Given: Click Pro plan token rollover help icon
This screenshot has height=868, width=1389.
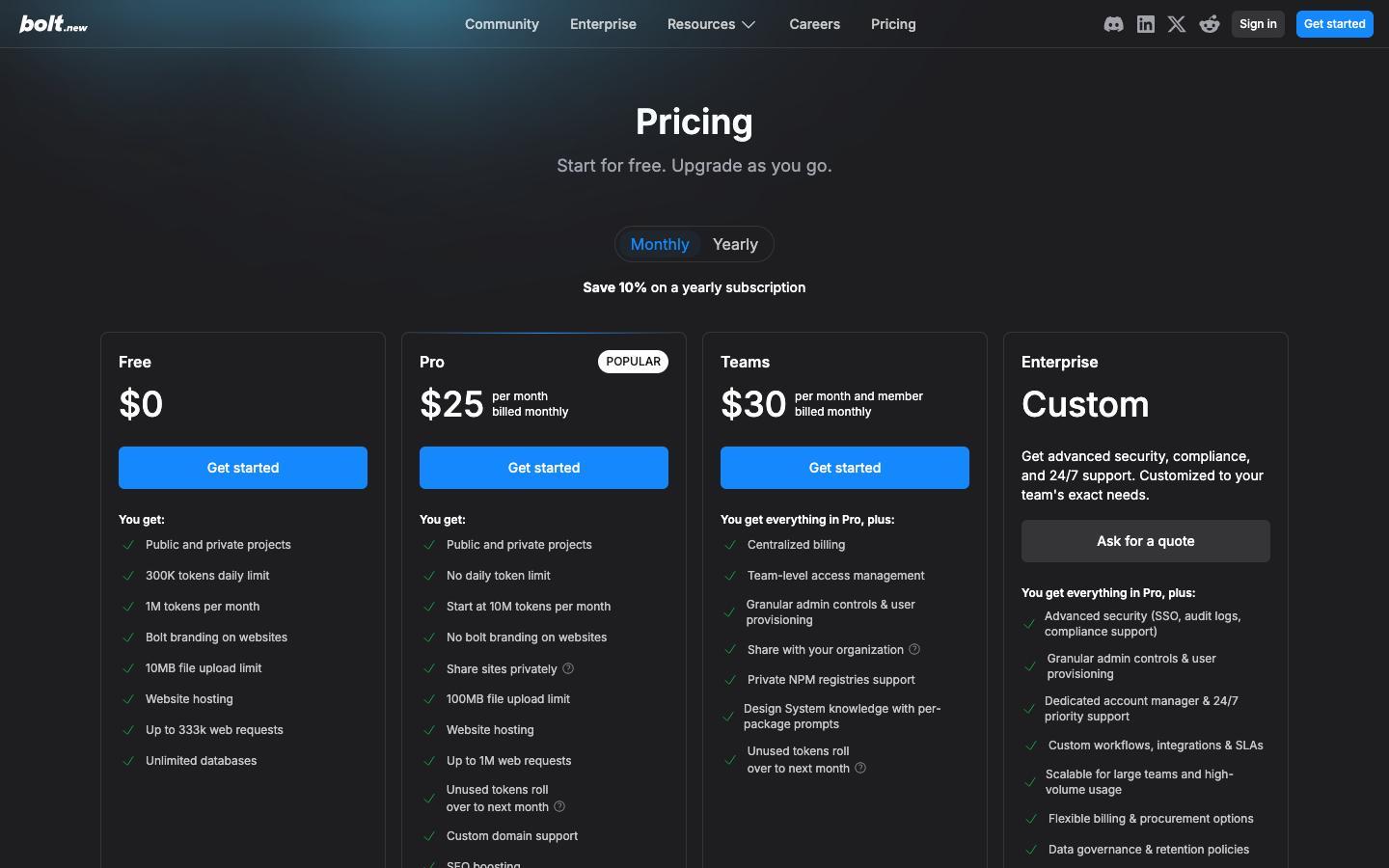Looking at the screenshot, I should (x=559, y=806).
